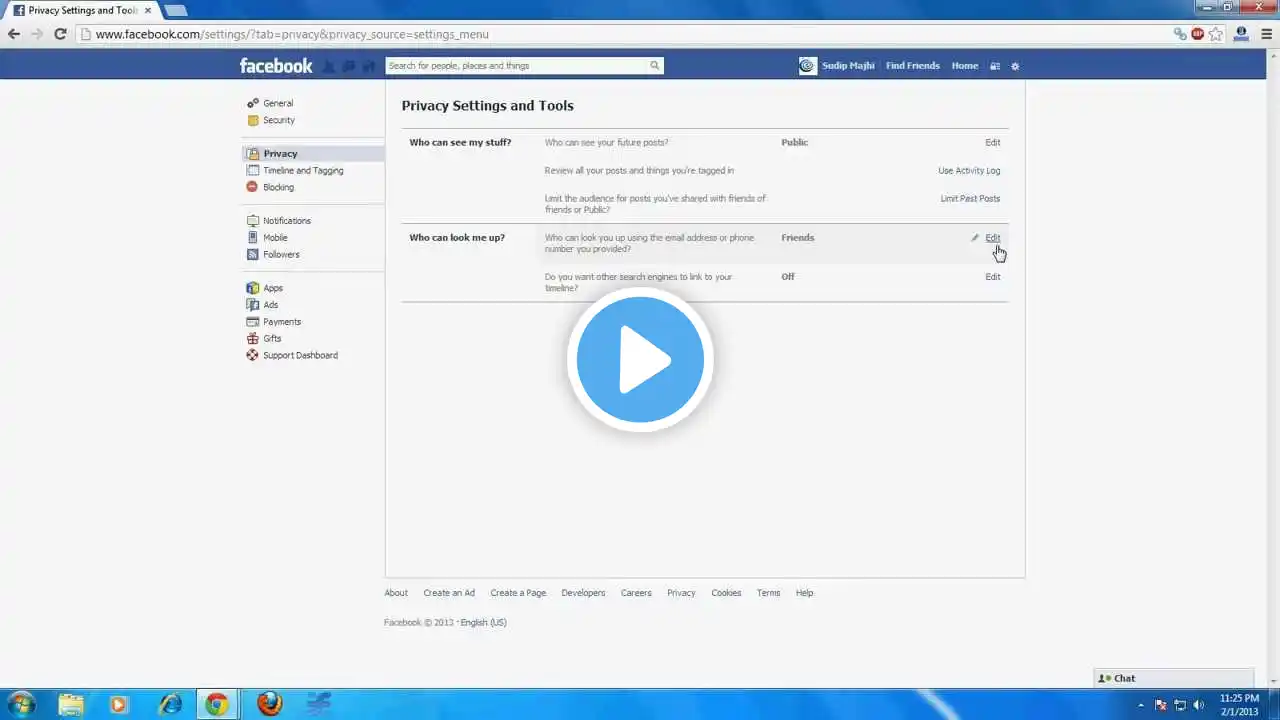Click Developers footer link
The height and width of the screenshot is (720, 1280).
pyautogui.click(x=583, y=593)
